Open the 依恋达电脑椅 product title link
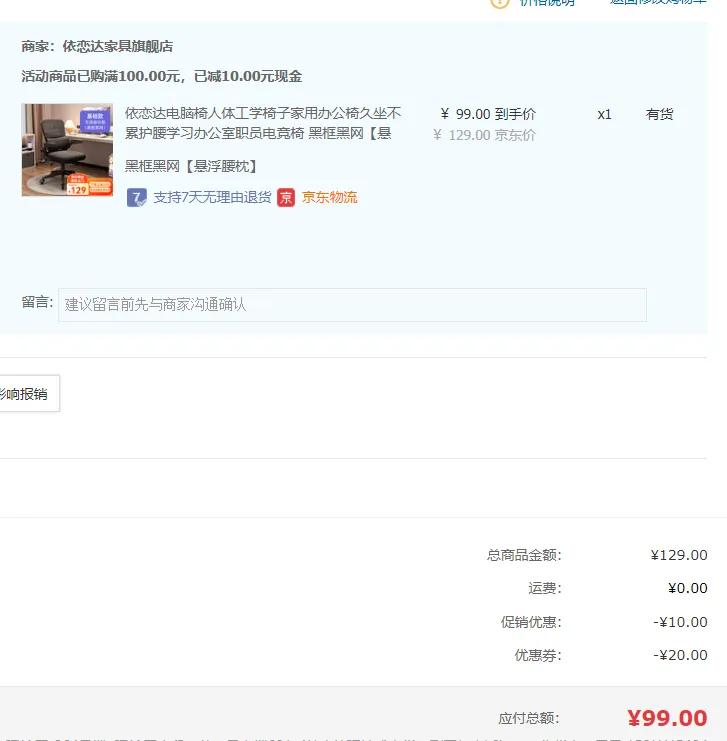Viewport: 727px width, 741px height. coord(263,123)
